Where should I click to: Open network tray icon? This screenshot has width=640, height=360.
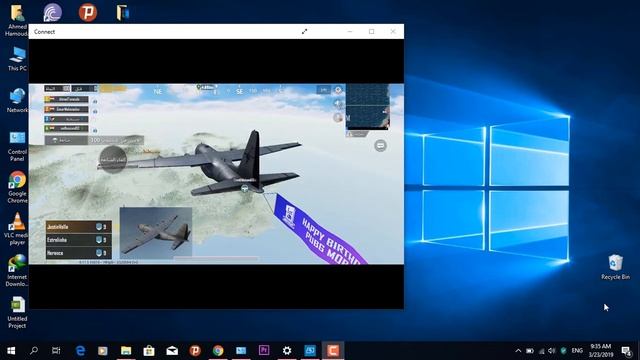541,351
